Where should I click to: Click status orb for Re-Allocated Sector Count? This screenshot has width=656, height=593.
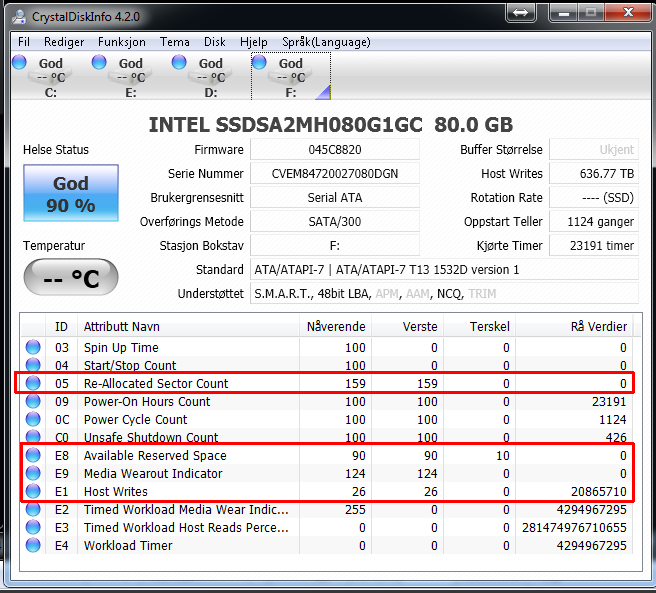tap(33, 383)
